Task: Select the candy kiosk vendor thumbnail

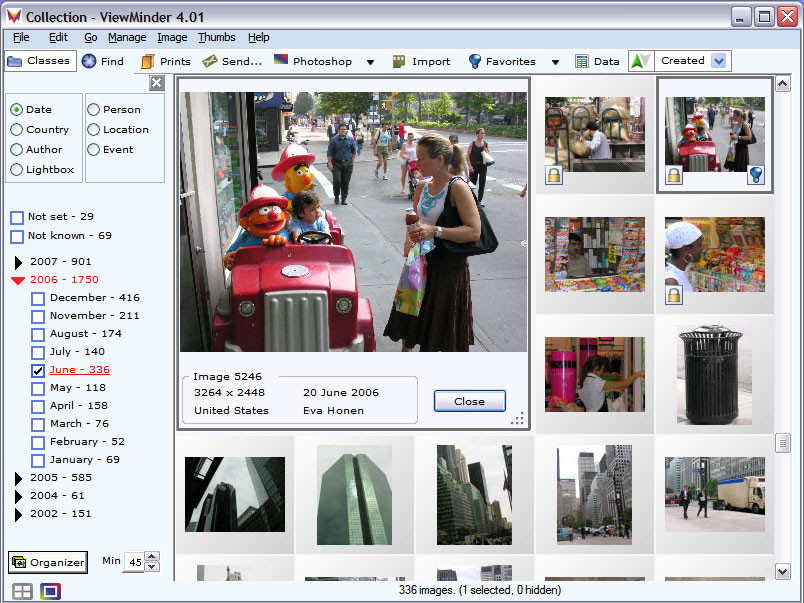Action: pyautogui.click(x=595, y=254)
